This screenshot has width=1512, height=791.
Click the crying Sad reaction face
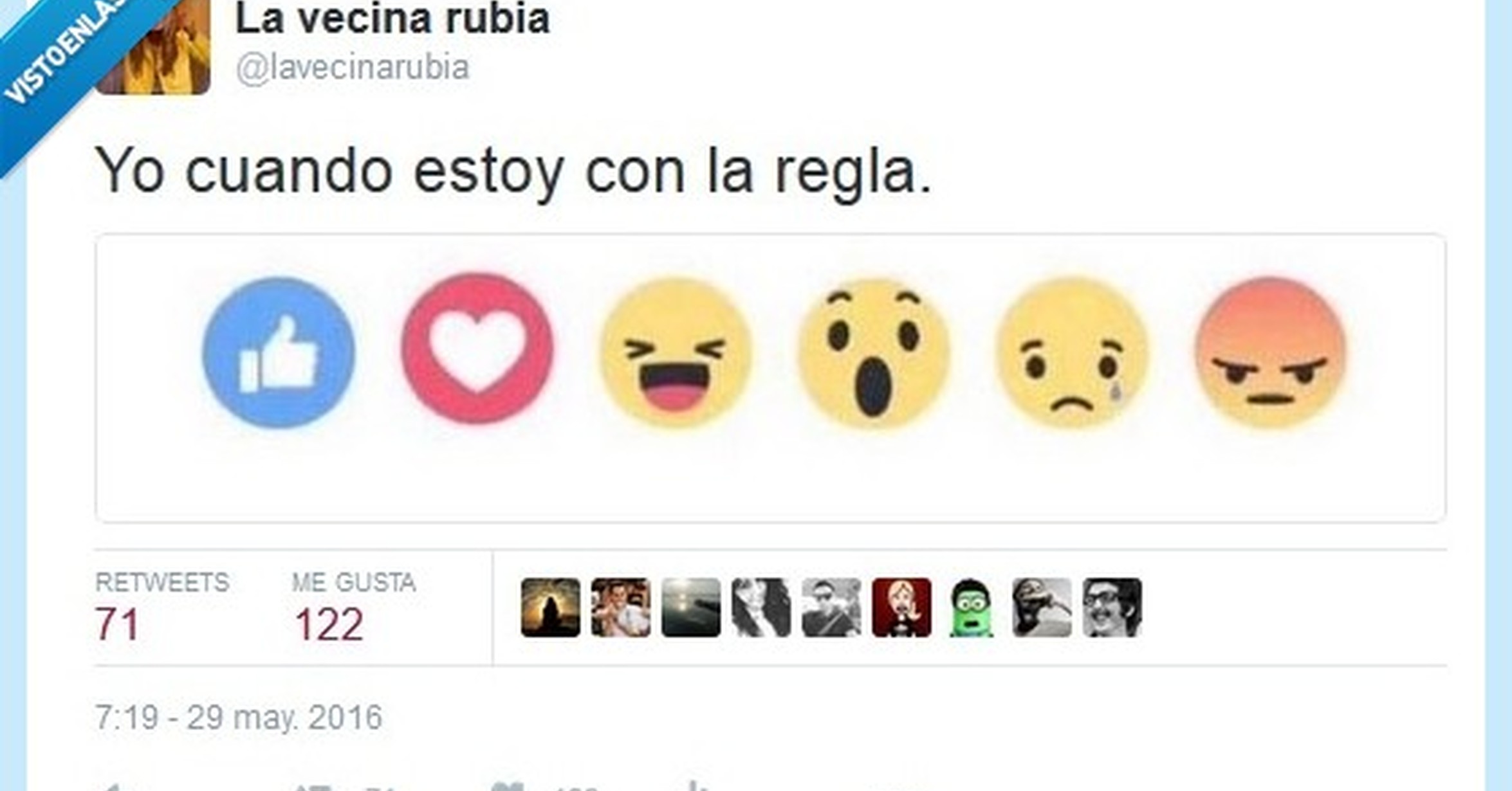[x=1072, y=352]
